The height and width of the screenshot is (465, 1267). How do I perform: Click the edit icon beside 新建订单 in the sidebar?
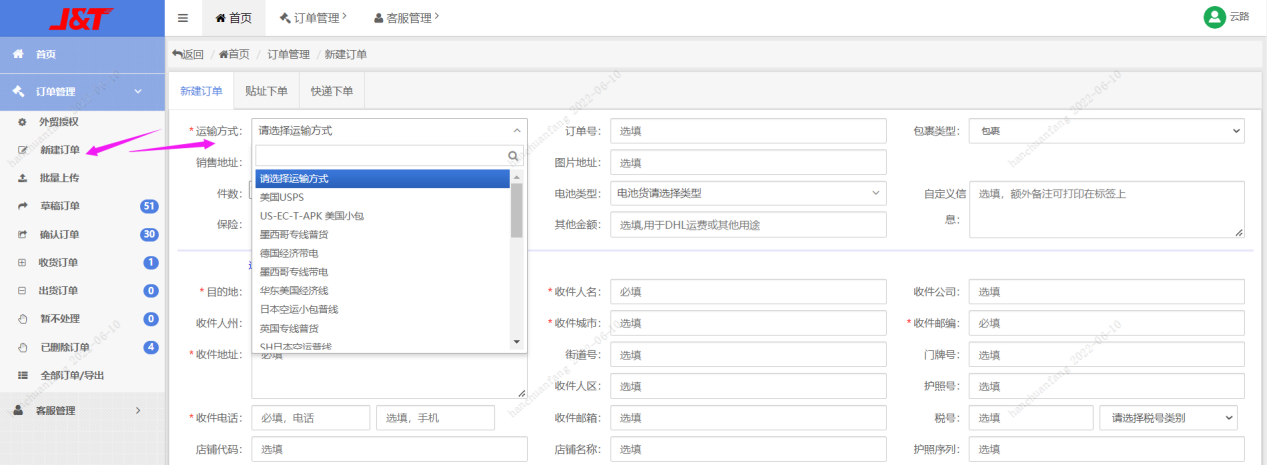pos(22,150)
